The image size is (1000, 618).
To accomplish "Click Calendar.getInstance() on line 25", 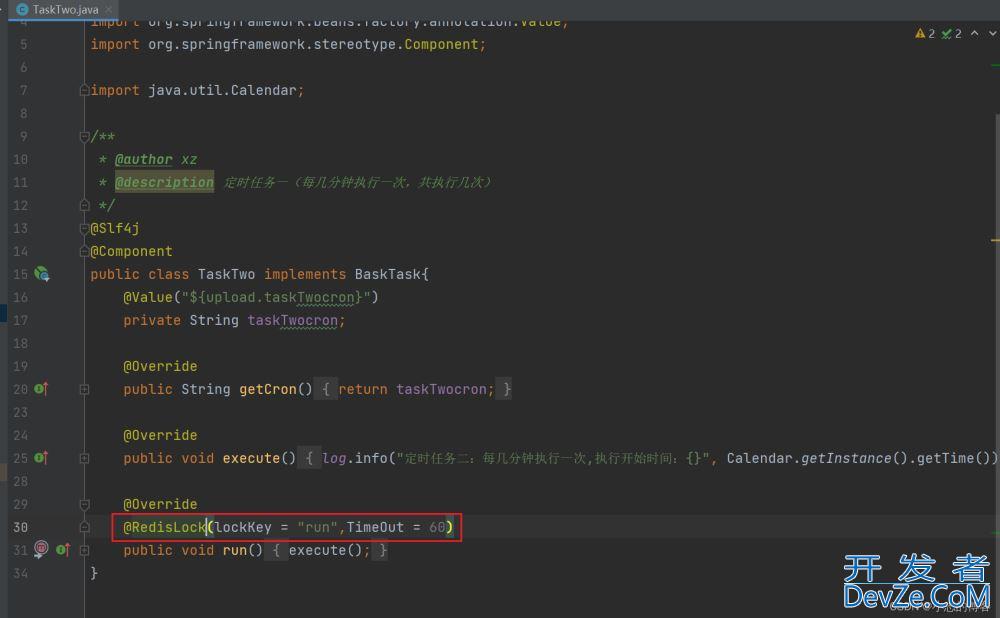I will (x=817, y=458).
